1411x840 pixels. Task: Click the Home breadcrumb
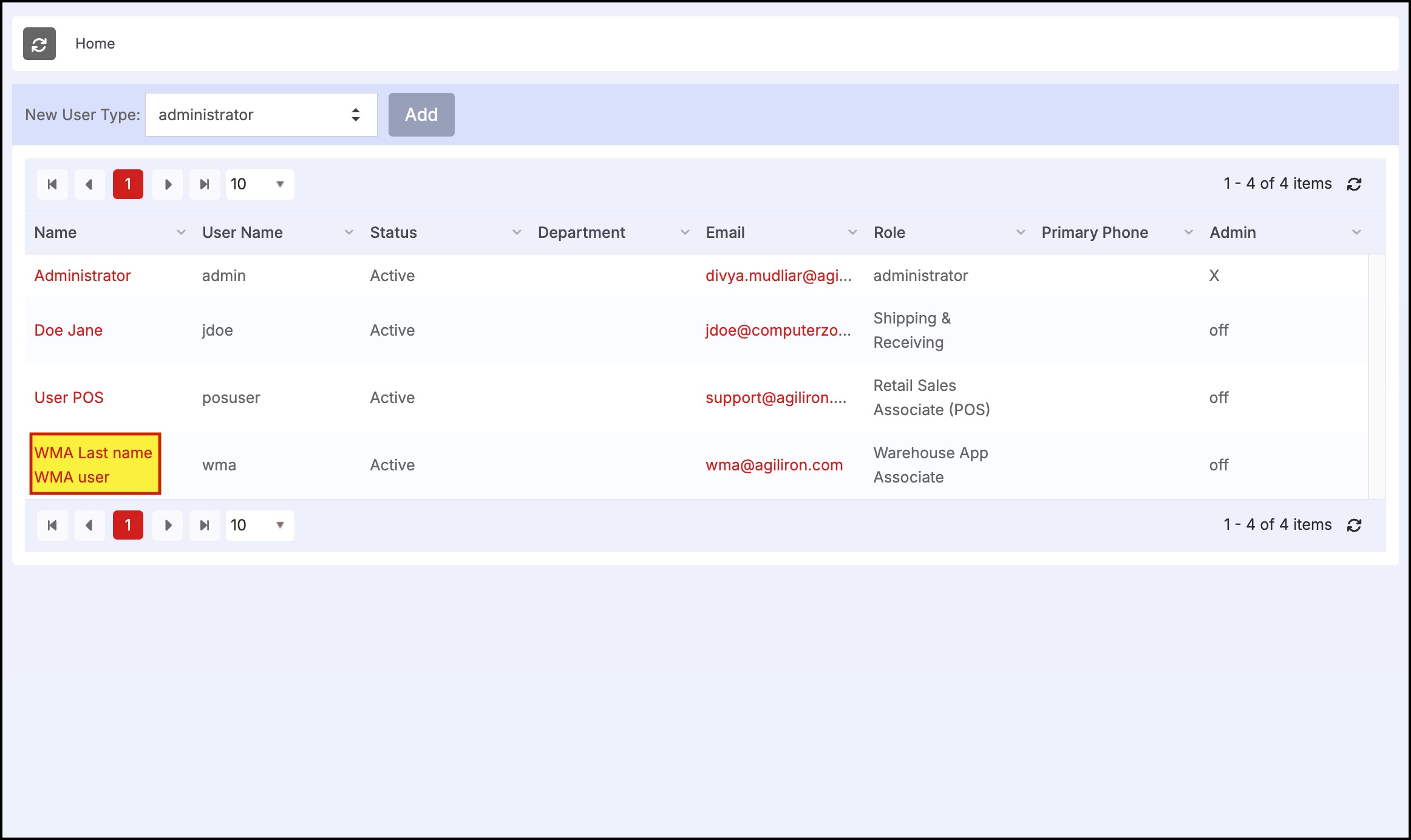tap(95, 44)
